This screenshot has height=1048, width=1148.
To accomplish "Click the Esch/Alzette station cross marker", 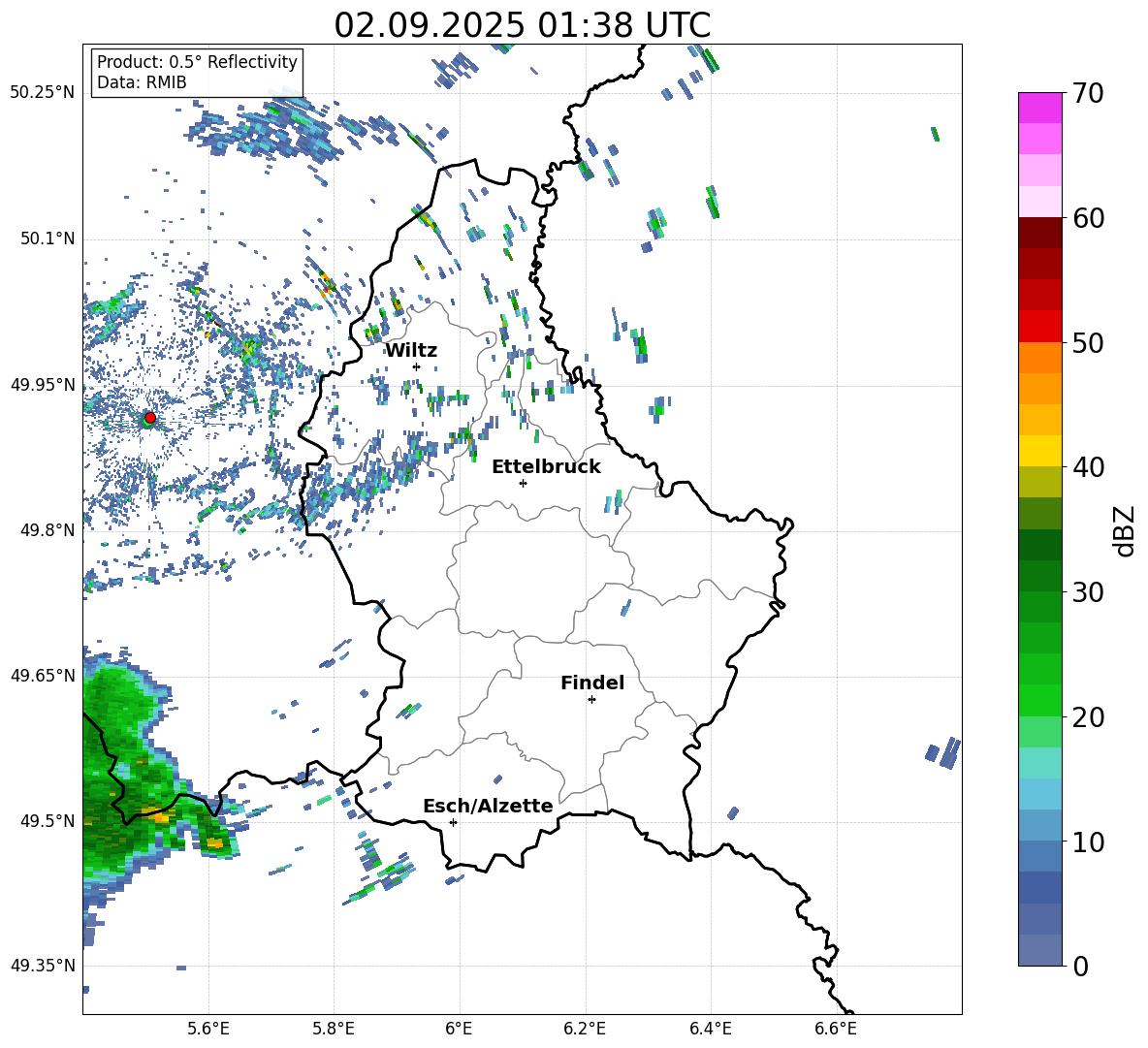I will pyautogui.click(x=453, y=822).
